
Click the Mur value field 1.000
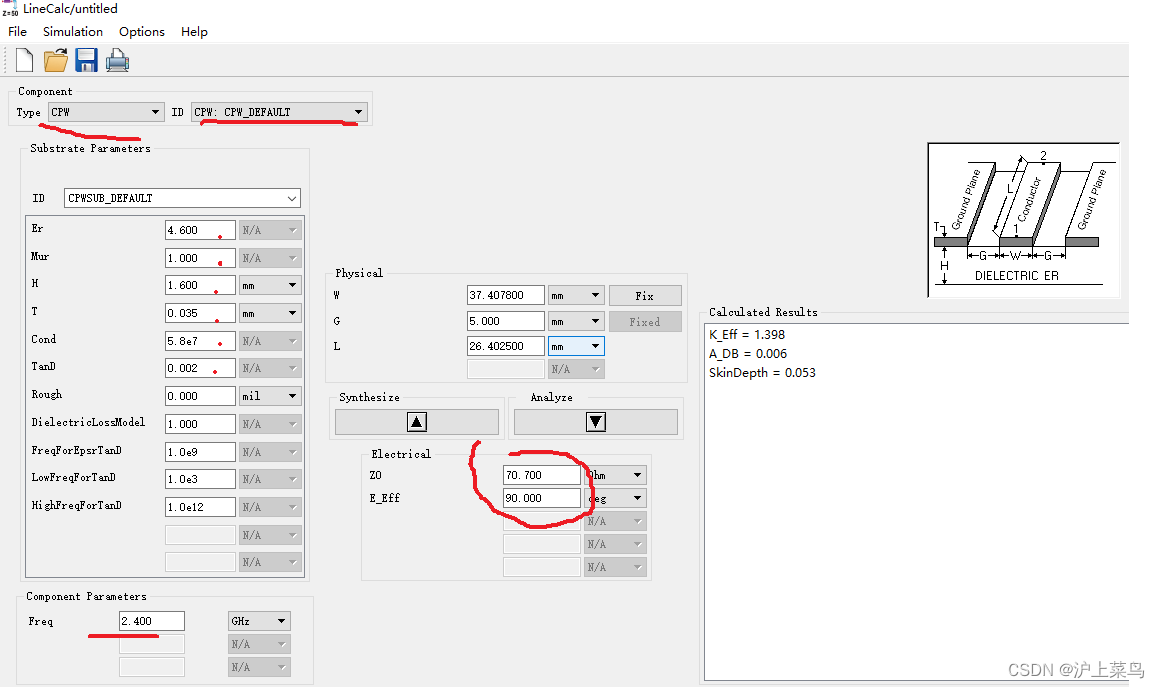(200, 257)
